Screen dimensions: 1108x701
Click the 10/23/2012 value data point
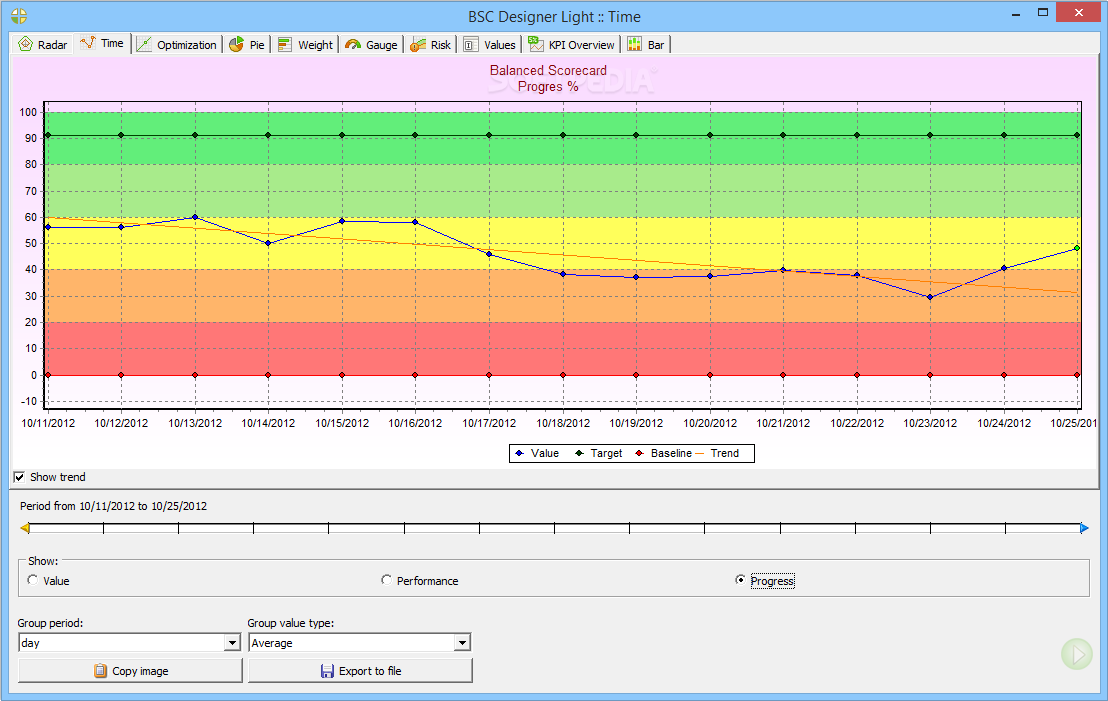pyautogui.click(x=930, y=298)
